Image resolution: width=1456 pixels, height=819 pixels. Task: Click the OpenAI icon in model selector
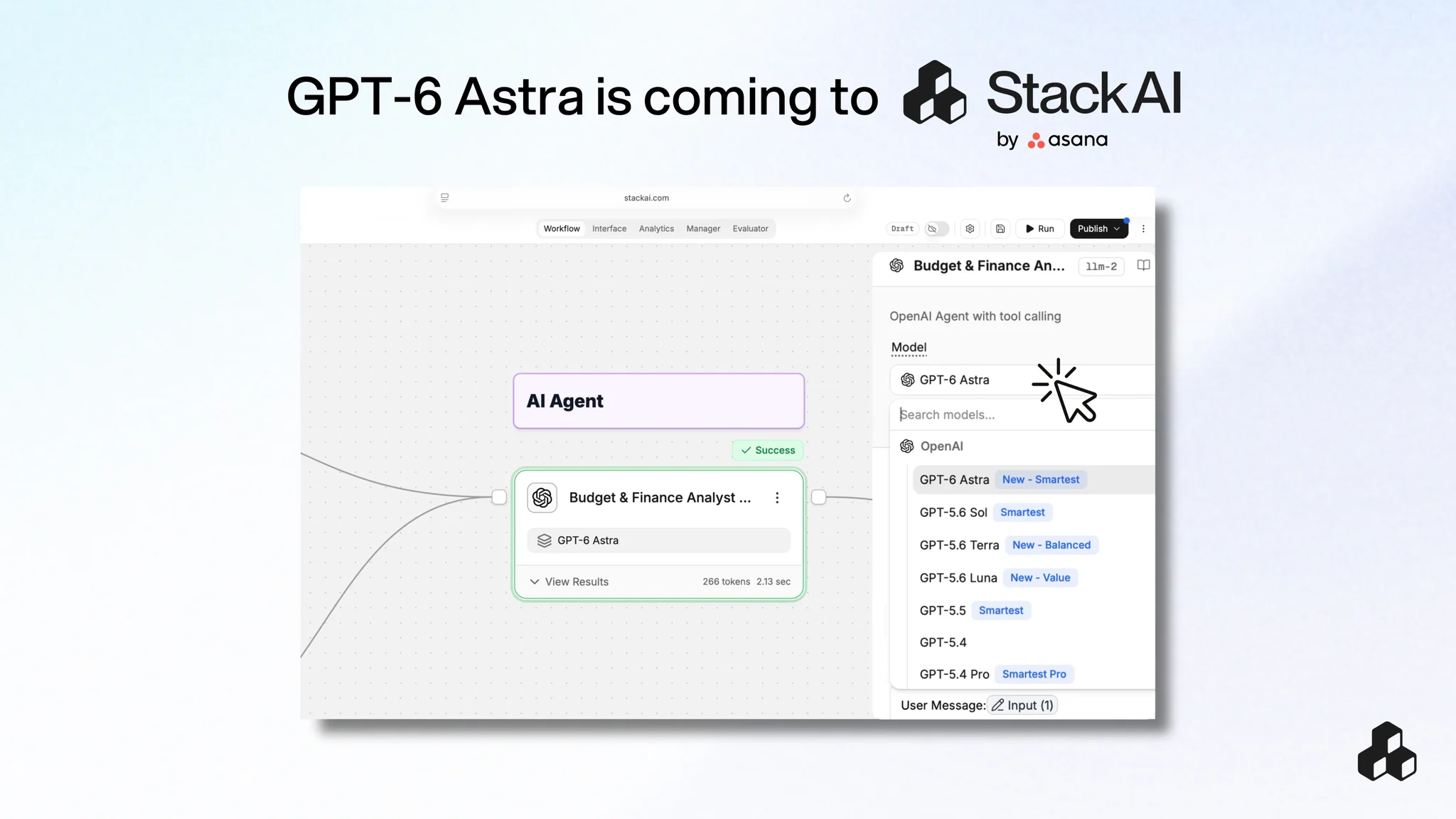pyautogui.click(x=907, y=380)
